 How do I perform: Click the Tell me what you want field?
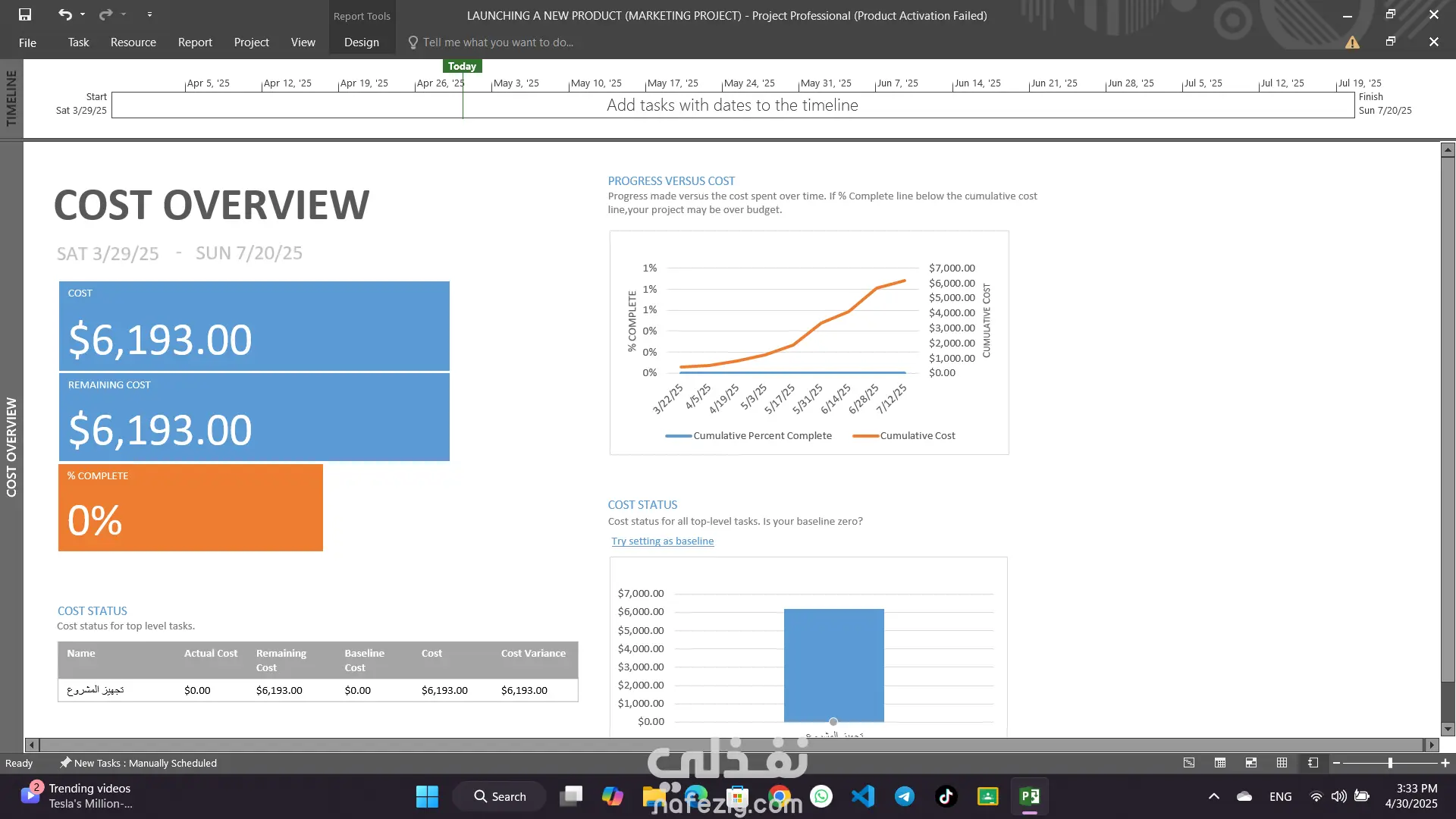[x=497, y=42]
